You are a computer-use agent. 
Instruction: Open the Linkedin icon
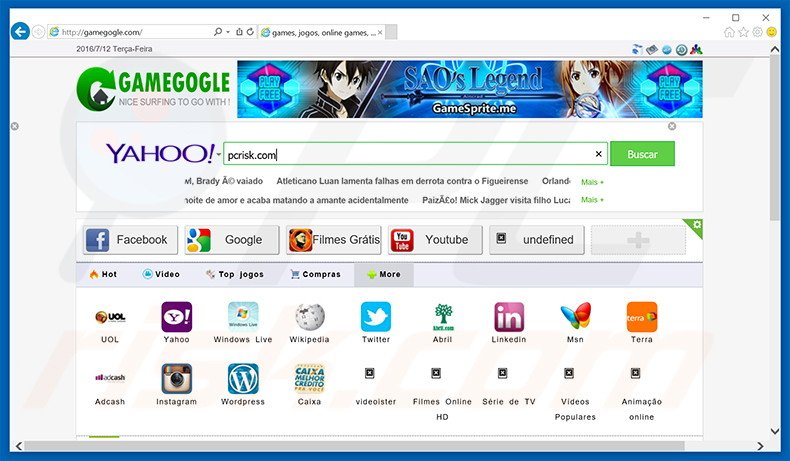click(x=509, y=317)
